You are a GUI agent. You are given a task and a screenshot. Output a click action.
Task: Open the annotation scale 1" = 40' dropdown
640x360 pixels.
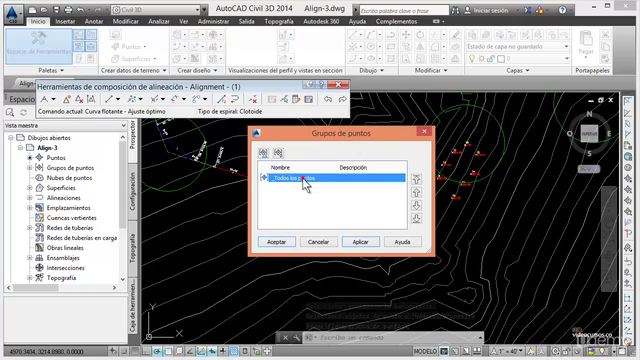point(508,351)
